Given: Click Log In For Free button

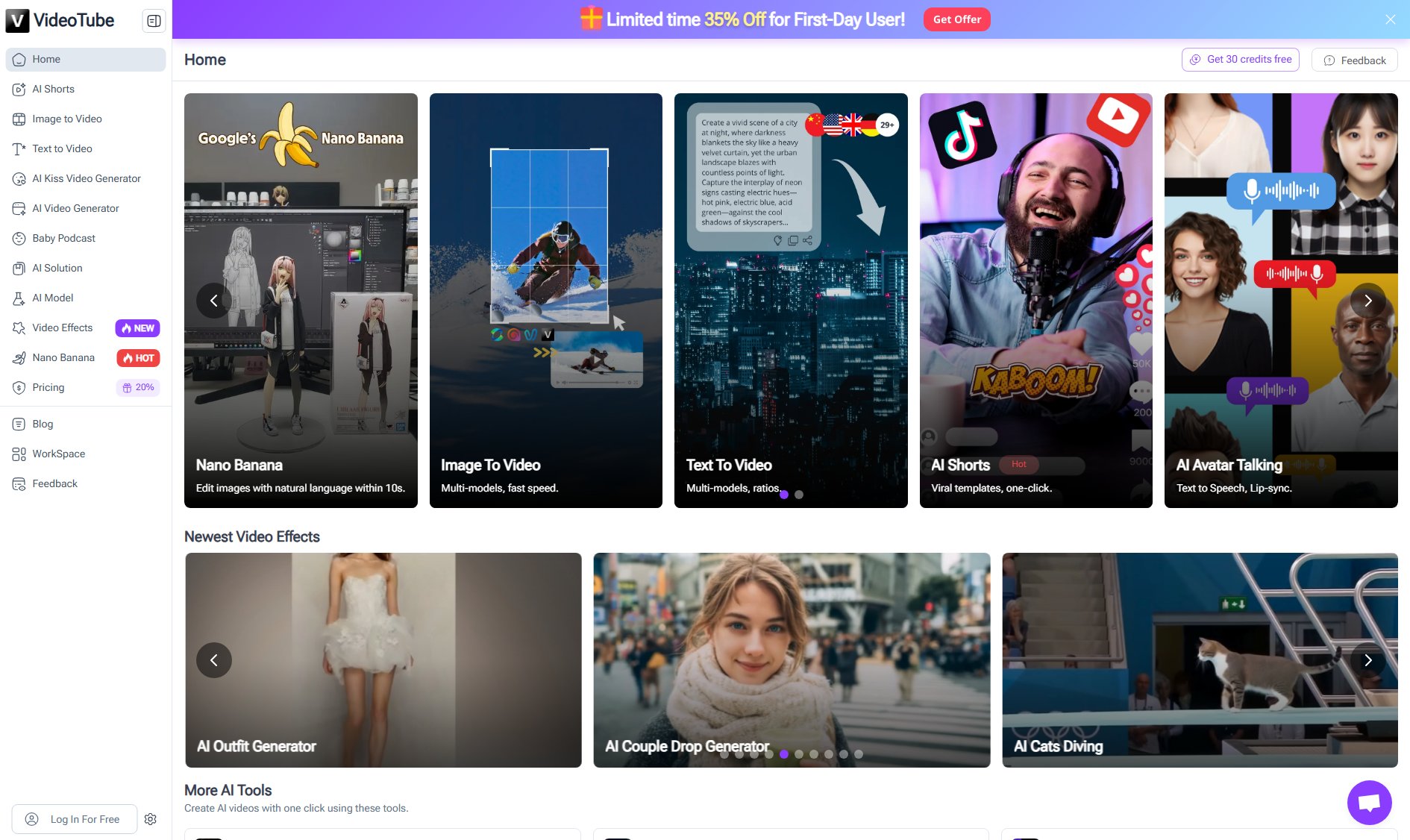Looking at the screenshot, I should (75, 819).
